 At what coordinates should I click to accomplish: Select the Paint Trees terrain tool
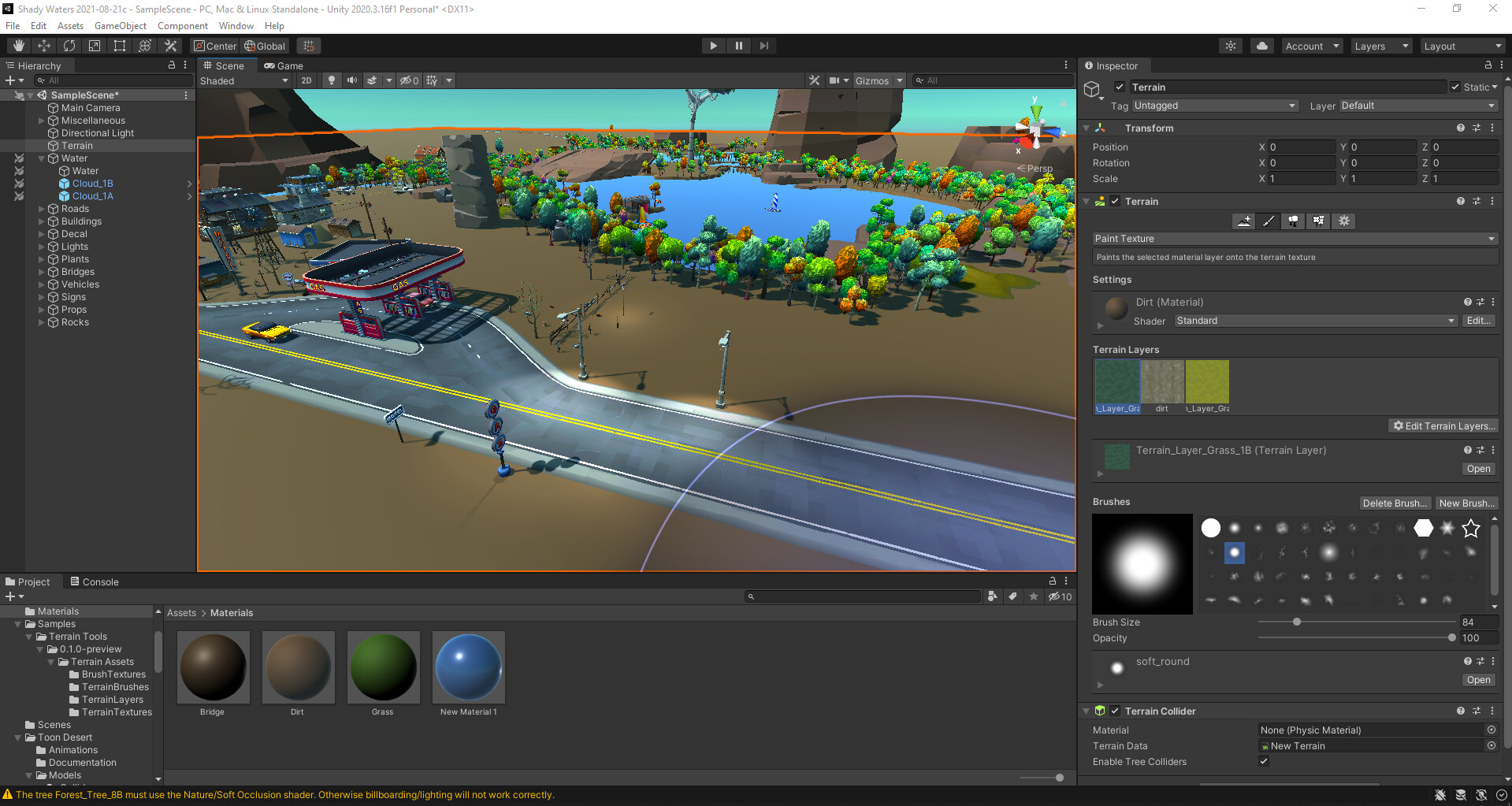[x=1293, y=221]
